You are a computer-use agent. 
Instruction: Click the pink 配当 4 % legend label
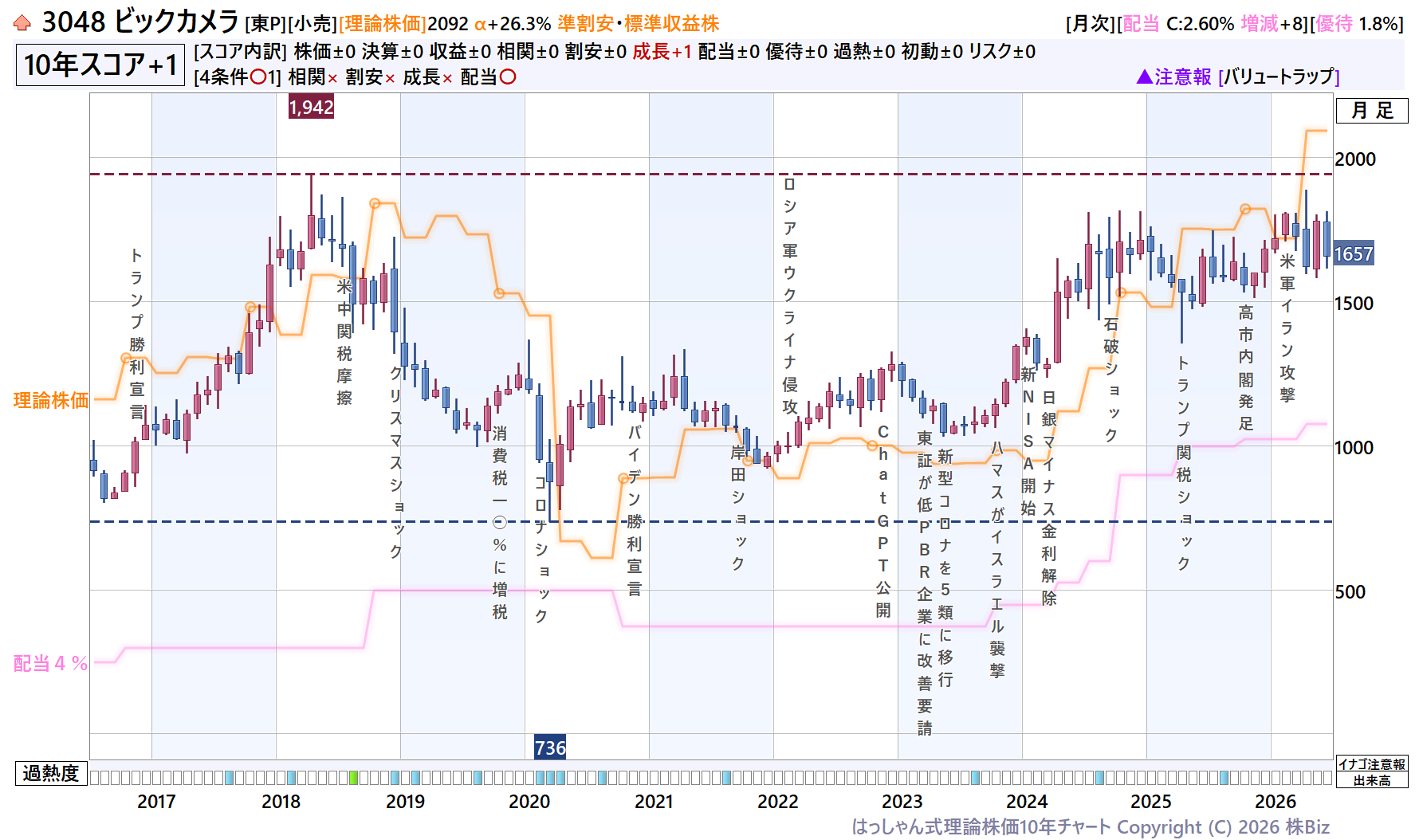50,663
